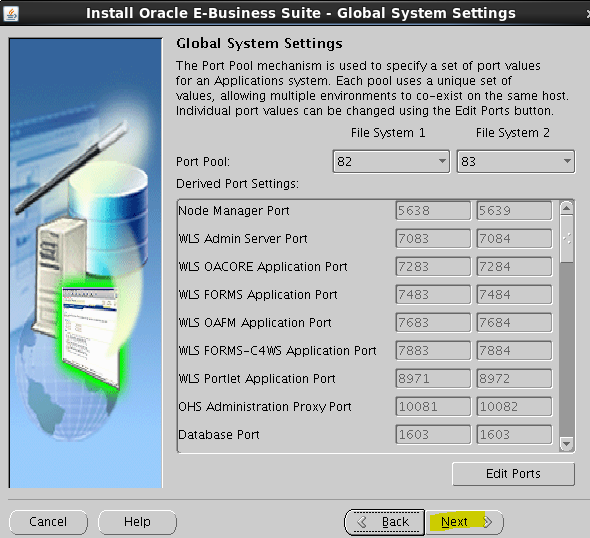590x538 pixels.
Task: Click scrollbar up arrow in port list
Action: (567, 208)
